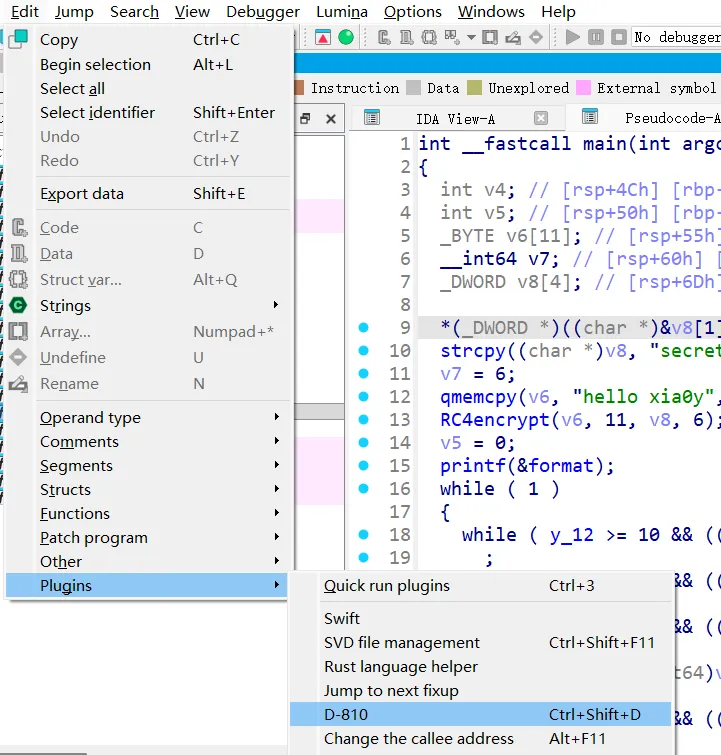Viewport: 721px width, 755px height.
Task: Click the Copy icon in the Edit menu
Action: coord(18,39)
